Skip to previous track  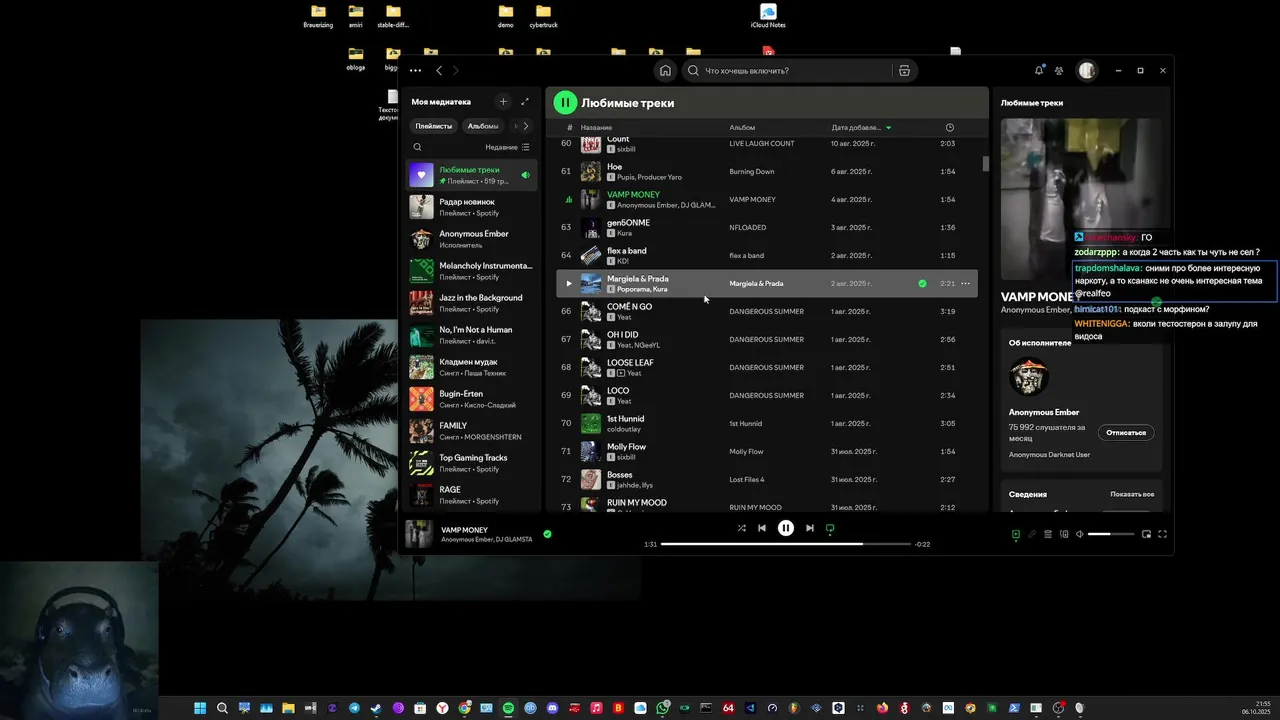coord(762,528)
